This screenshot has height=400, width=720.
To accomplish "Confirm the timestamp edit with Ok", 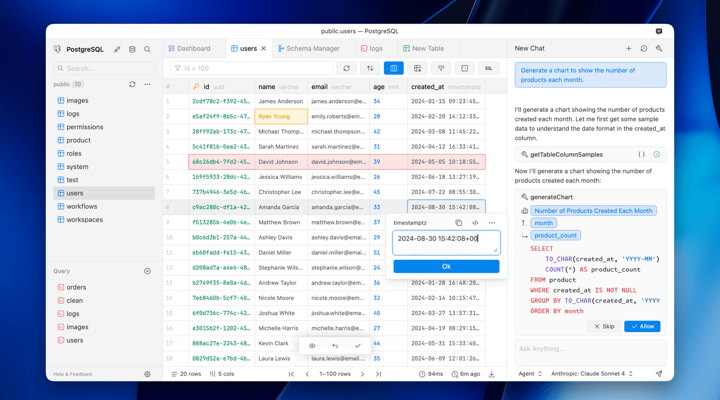I will pyautogui.click(x=446, y=266).
